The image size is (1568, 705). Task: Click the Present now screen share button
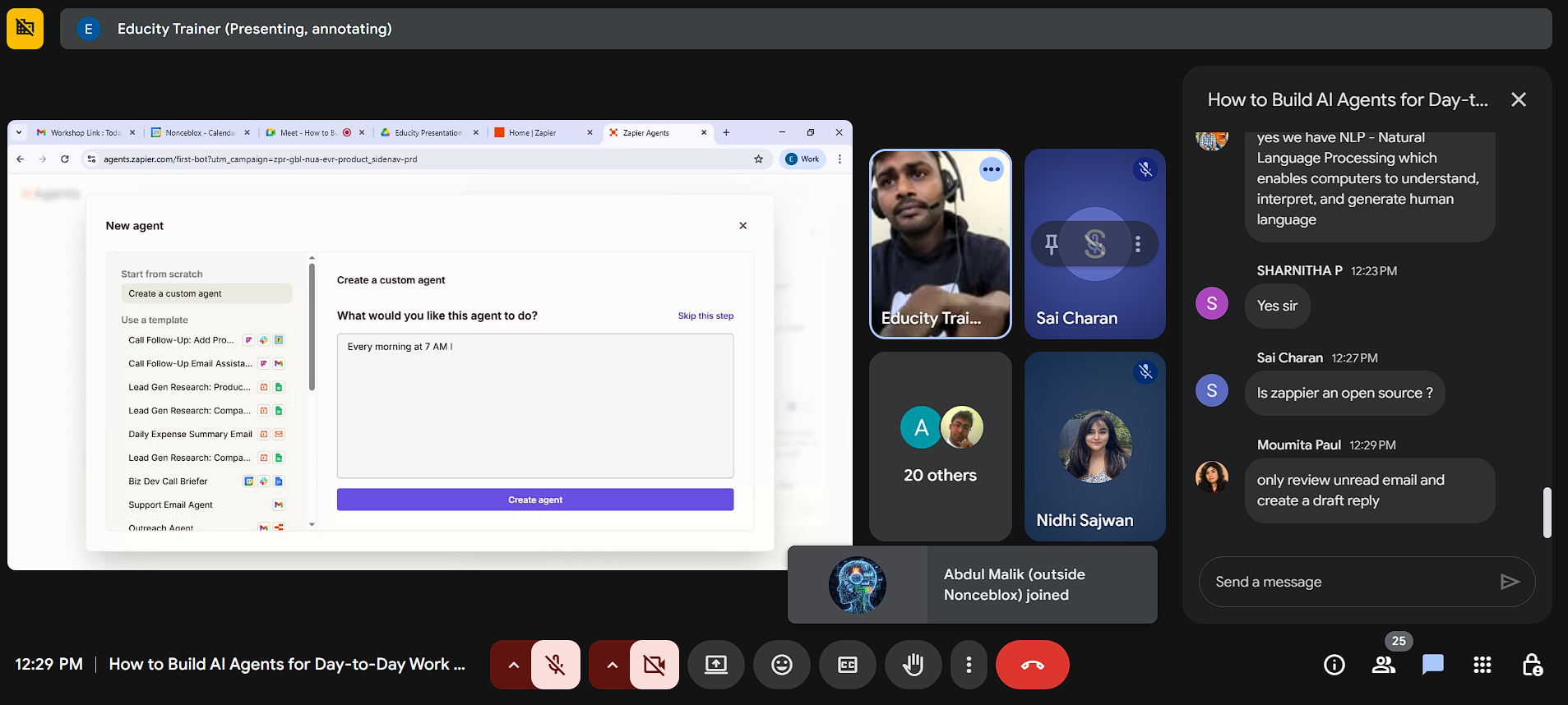[x=716, y=665]
